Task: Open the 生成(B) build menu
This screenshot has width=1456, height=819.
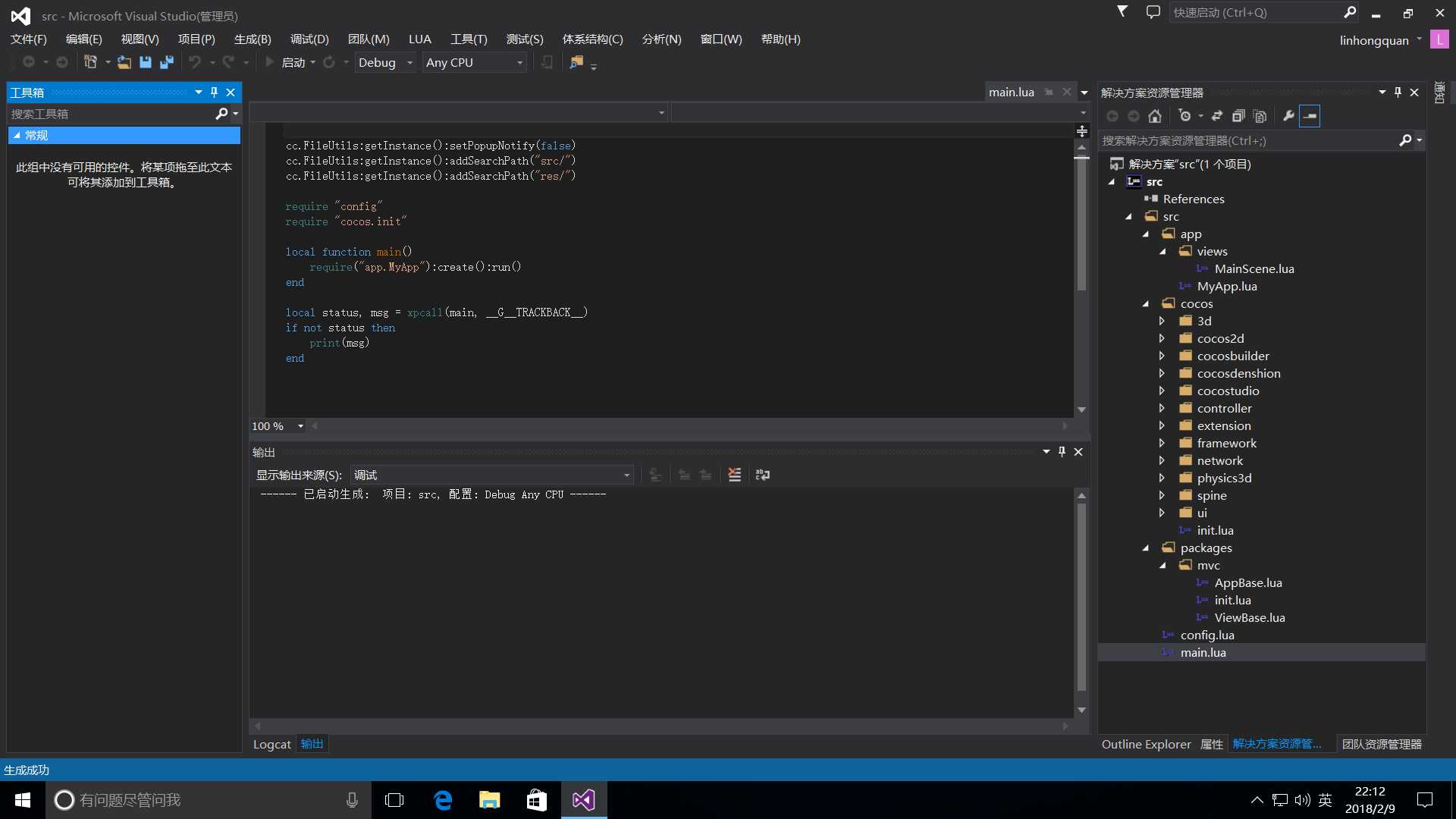Action: [x=253, y=39]
